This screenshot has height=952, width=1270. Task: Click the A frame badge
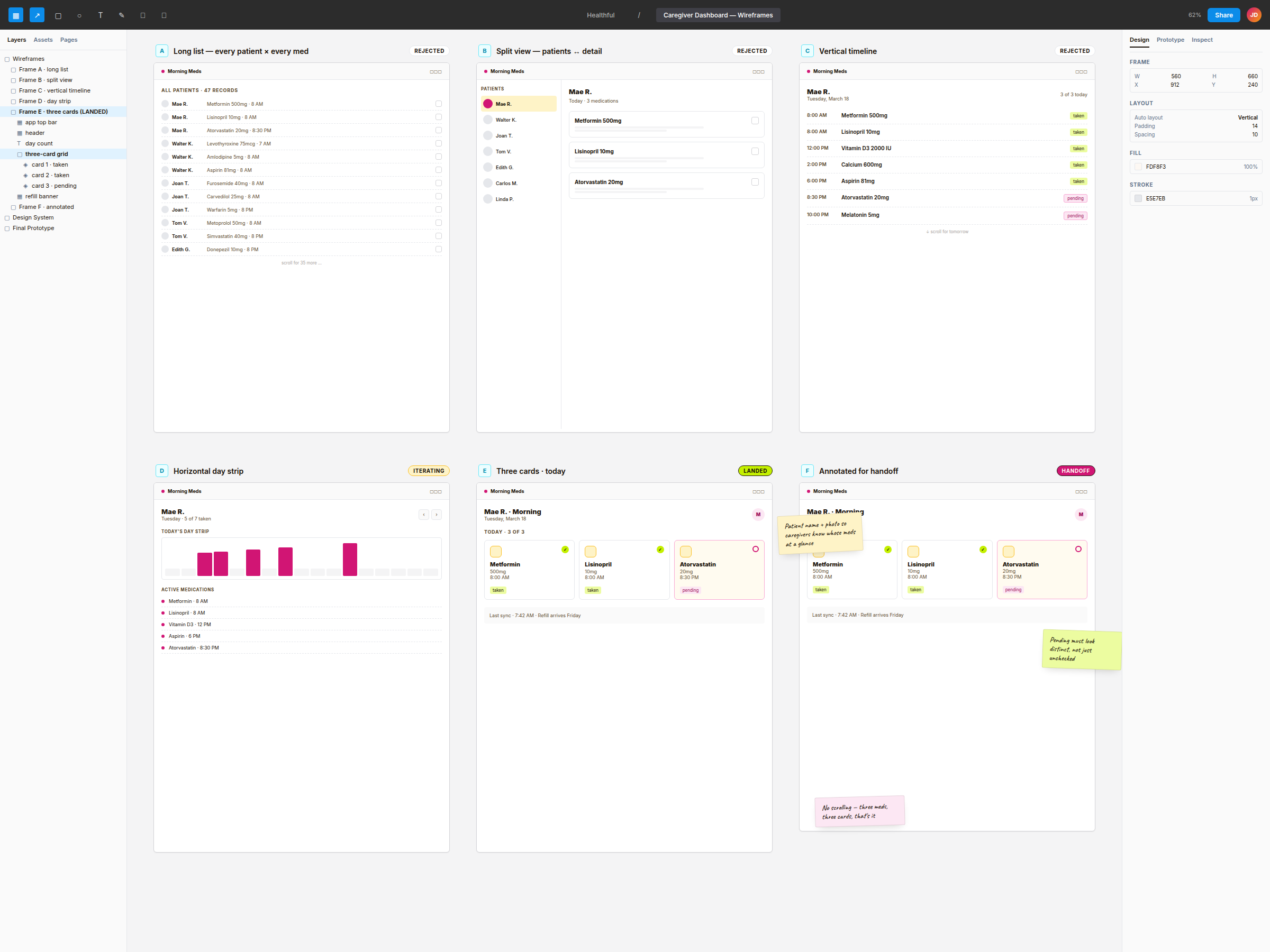[x=162, y=51]
